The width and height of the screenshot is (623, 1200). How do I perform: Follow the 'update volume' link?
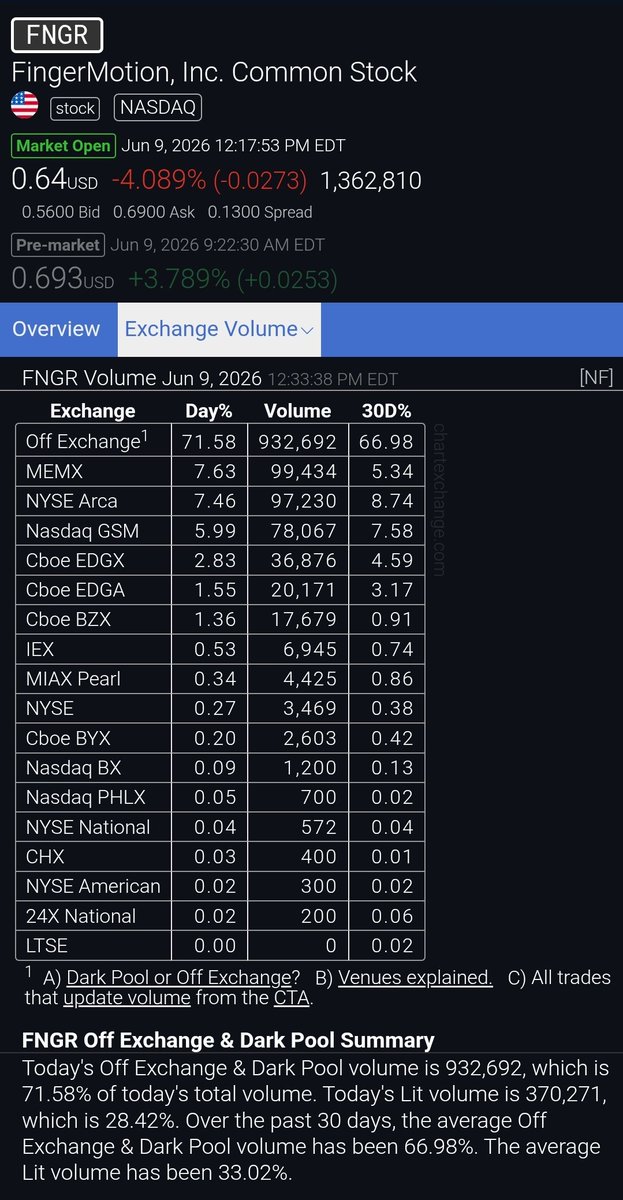point(127,997)
